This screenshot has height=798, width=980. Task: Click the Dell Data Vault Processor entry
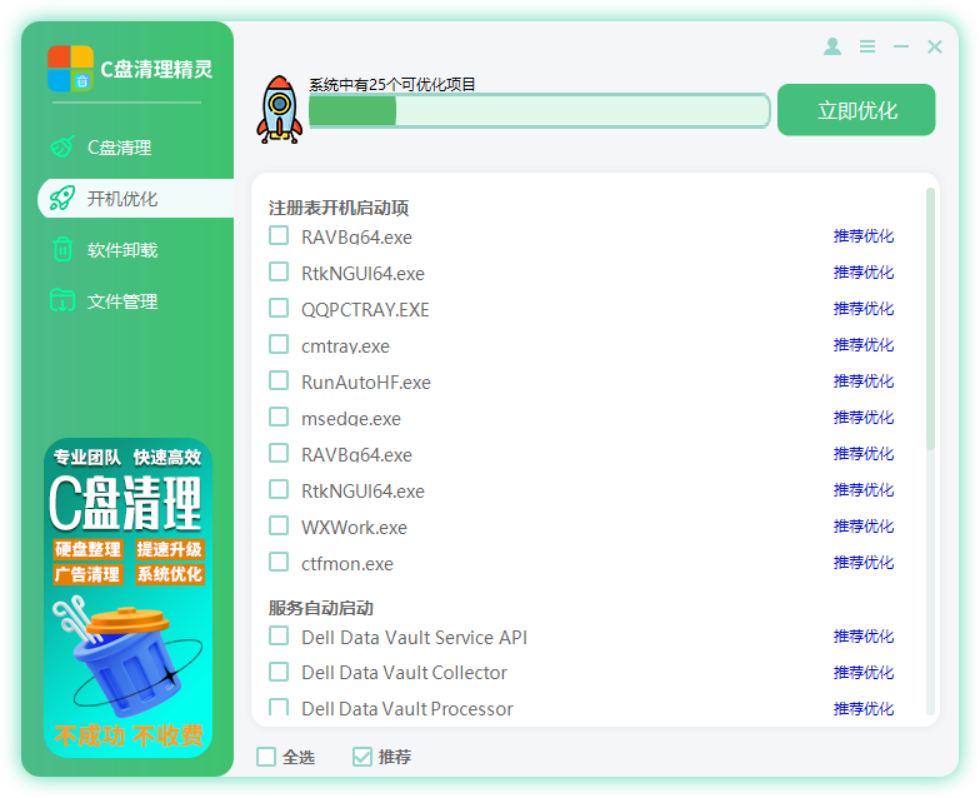click(x=407, y=709)
